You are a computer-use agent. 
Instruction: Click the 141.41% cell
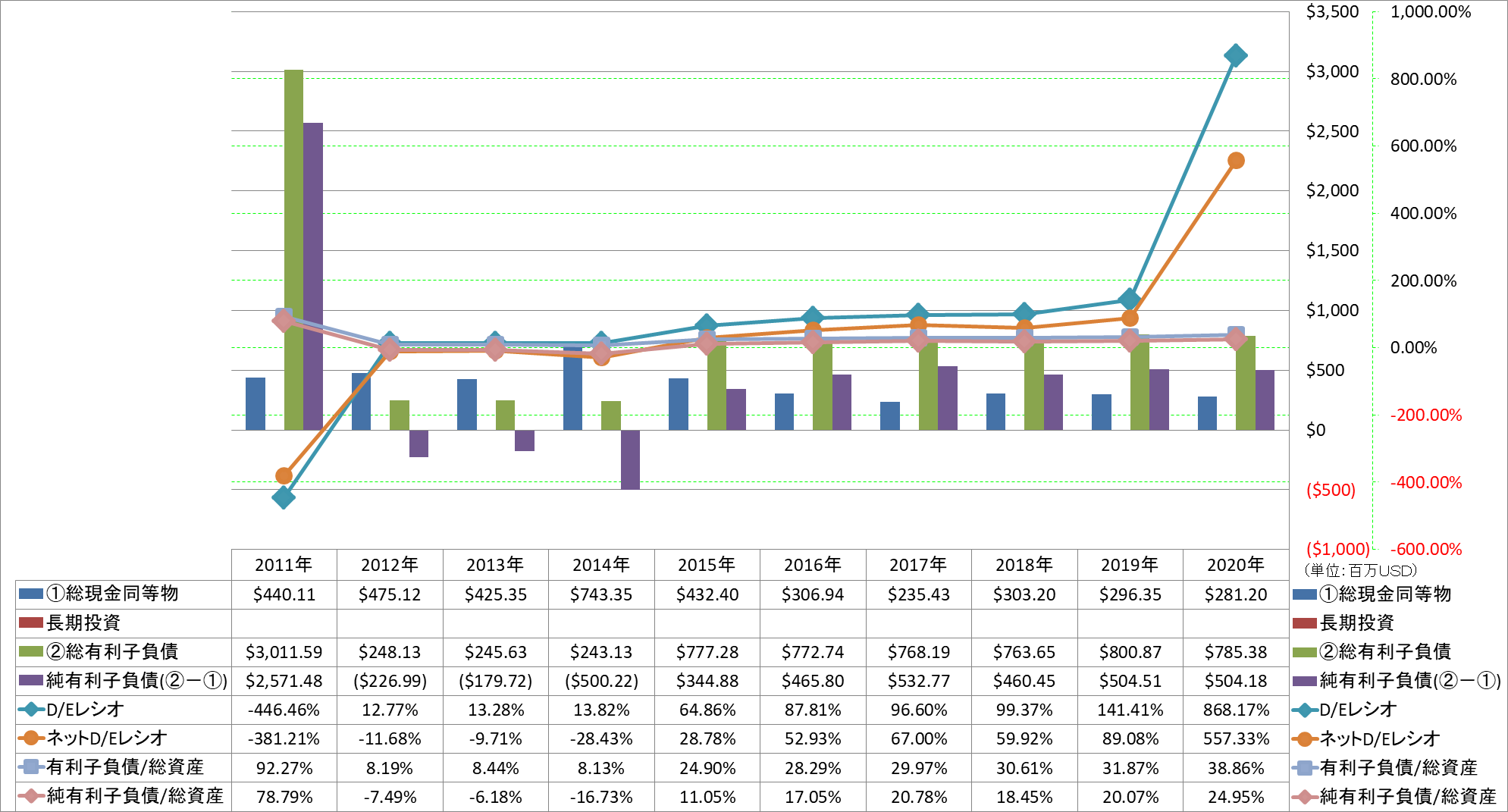click(1130, 710)
